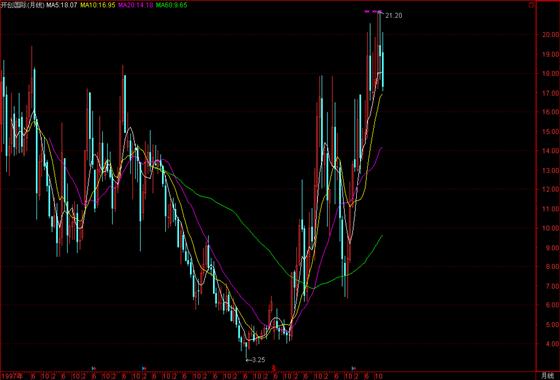Image resolution: width=560 pixels, height=380 pixels.
Task: Click the stock name title with (月线)
Action: [23, 5]
